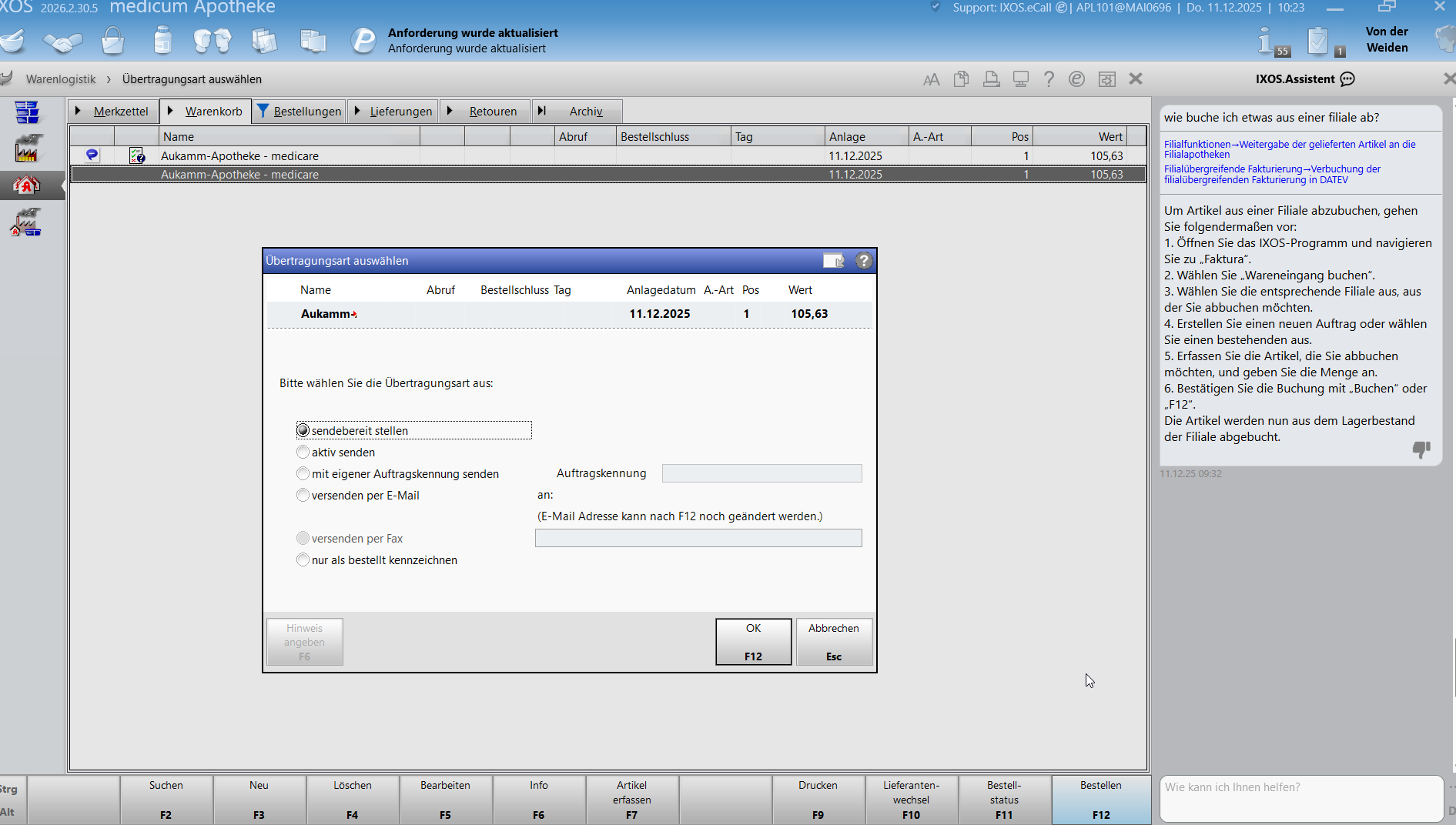The width and height of the screenshot is (1456, 825).
Task: Open the Archiv tab
Action: click(x=585, y=112)
